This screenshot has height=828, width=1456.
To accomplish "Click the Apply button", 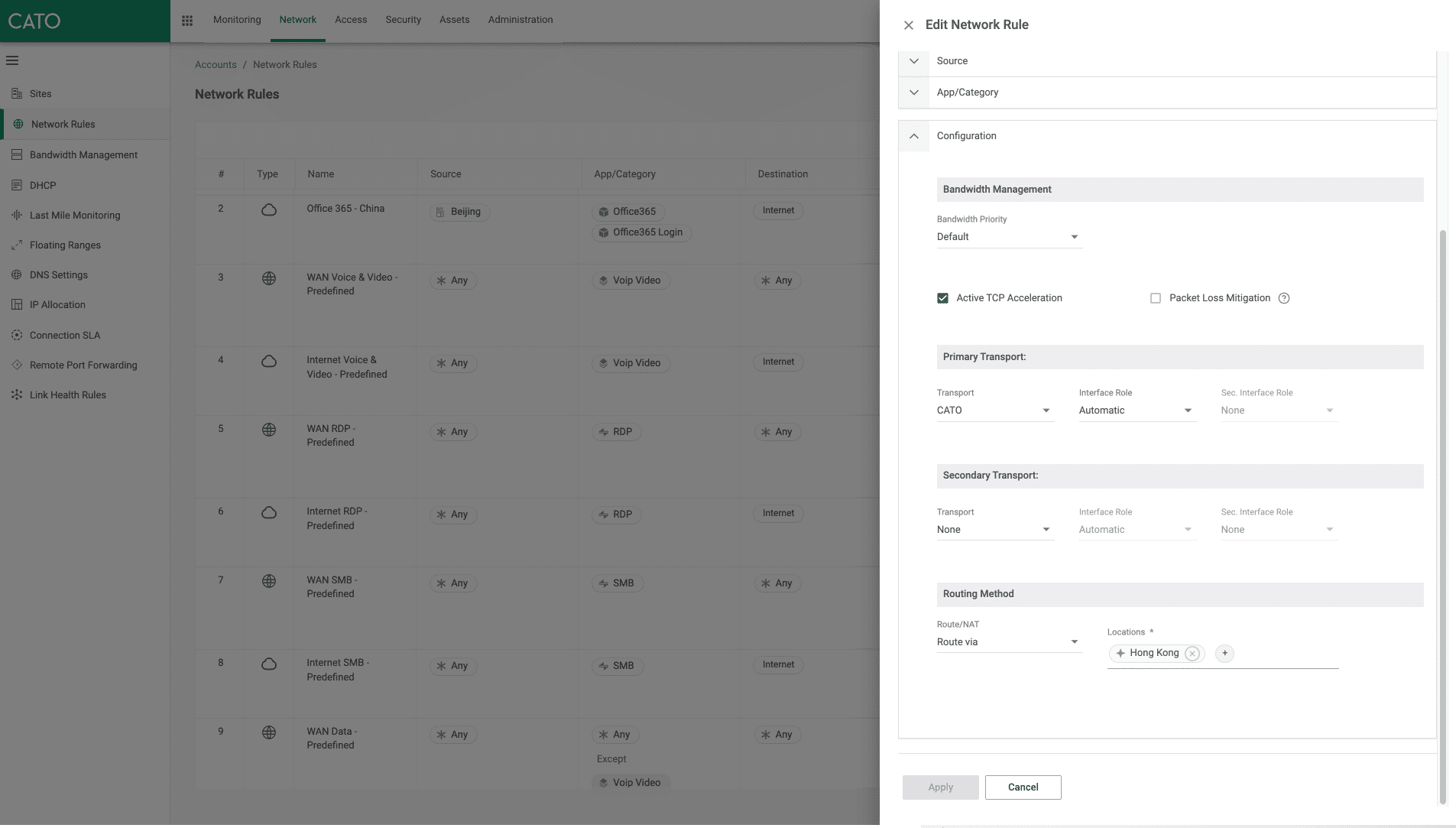I will click(940, 787).
